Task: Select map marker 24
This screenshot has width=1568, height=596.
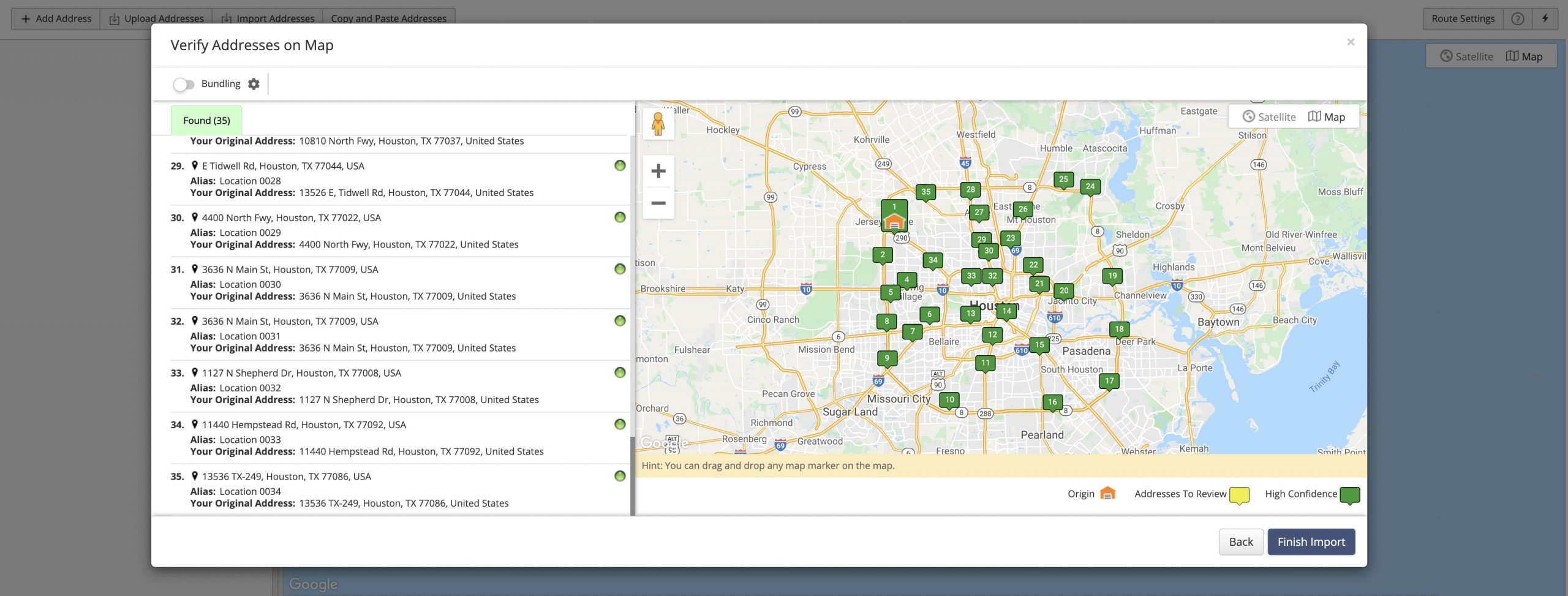Action: click(1090, 187)
